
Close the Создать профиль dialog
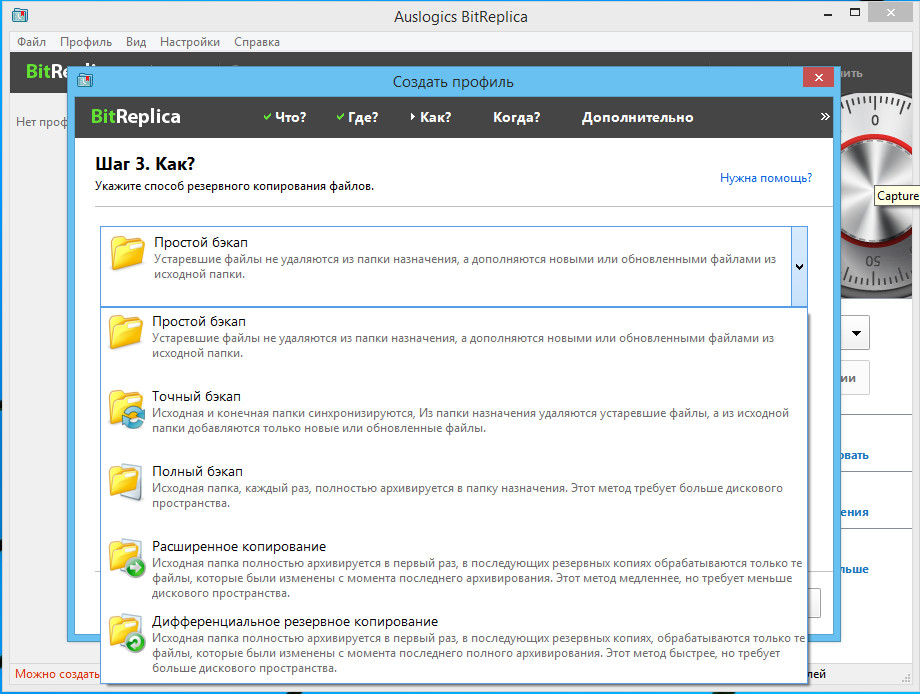[x=818, y=77]
